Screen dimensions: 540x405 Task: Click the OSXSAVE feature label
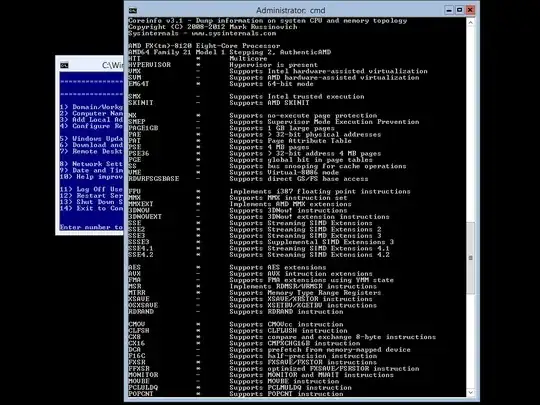(x=143, y=305)
